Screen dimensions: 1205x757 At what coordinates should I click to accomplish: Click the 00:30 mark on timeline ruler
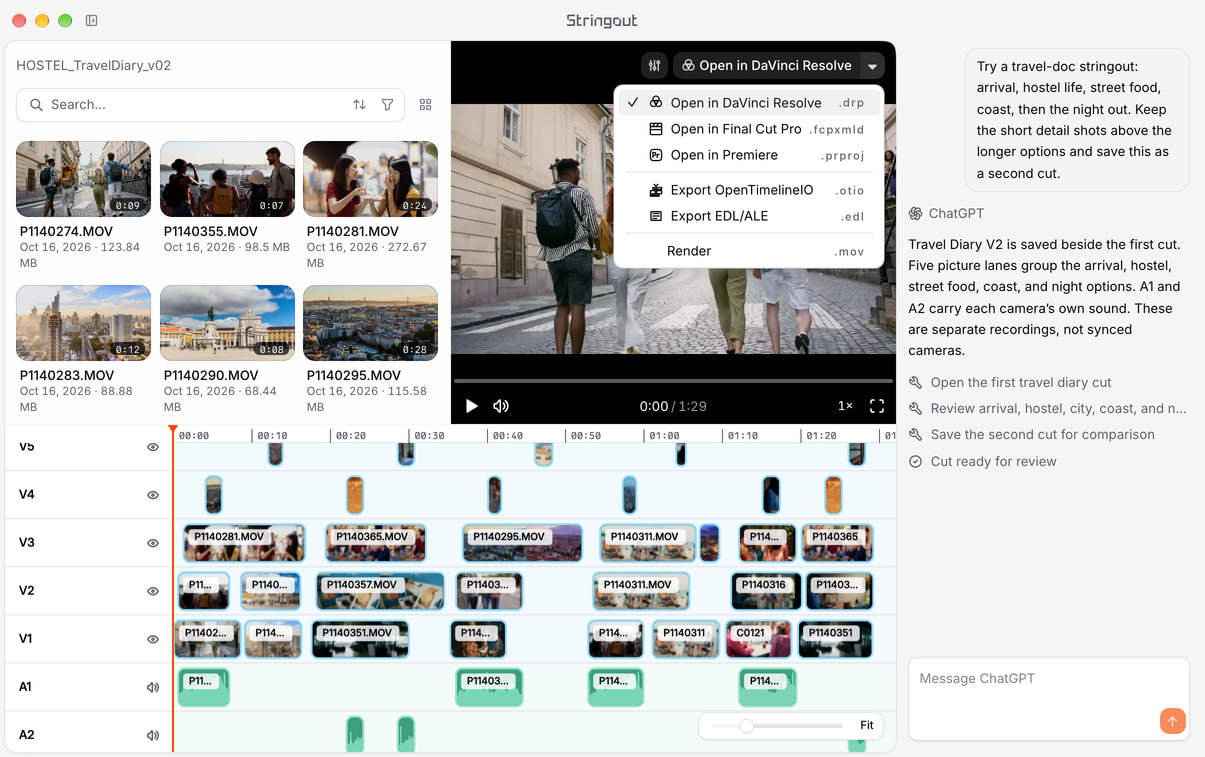point(429,436)
